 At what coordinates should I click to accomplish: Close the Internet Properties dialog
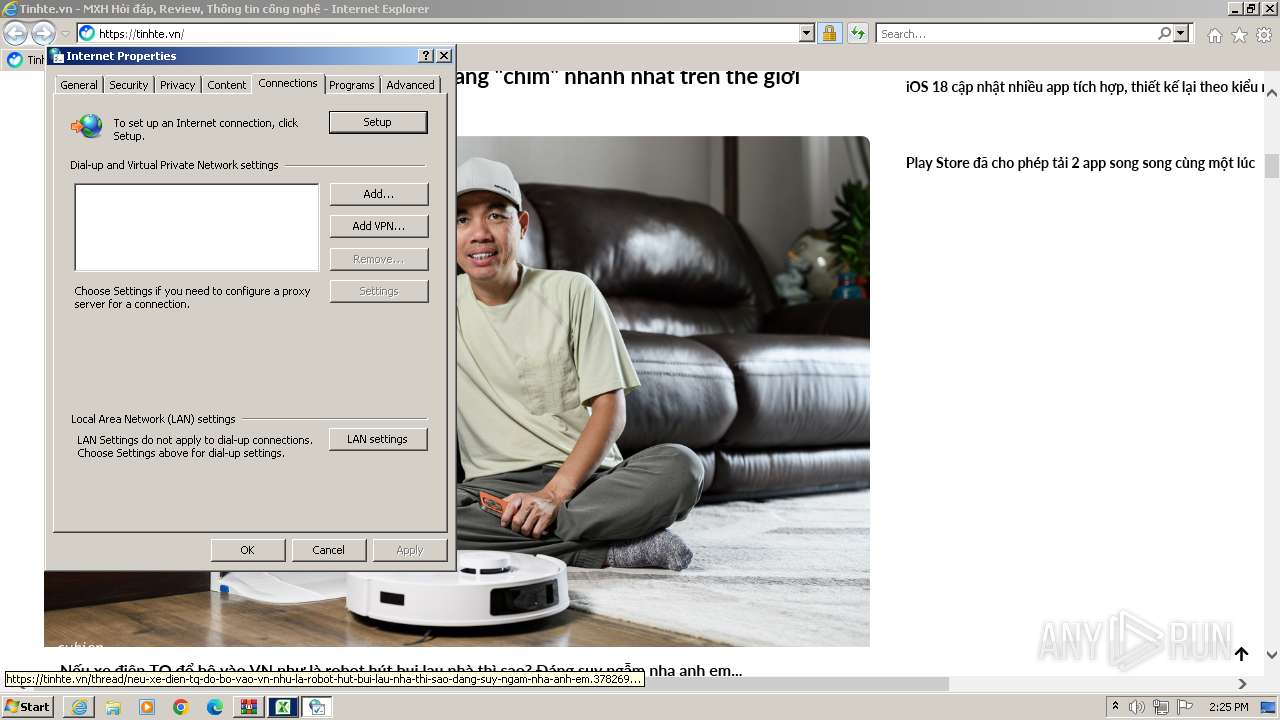tap(444, 56)
